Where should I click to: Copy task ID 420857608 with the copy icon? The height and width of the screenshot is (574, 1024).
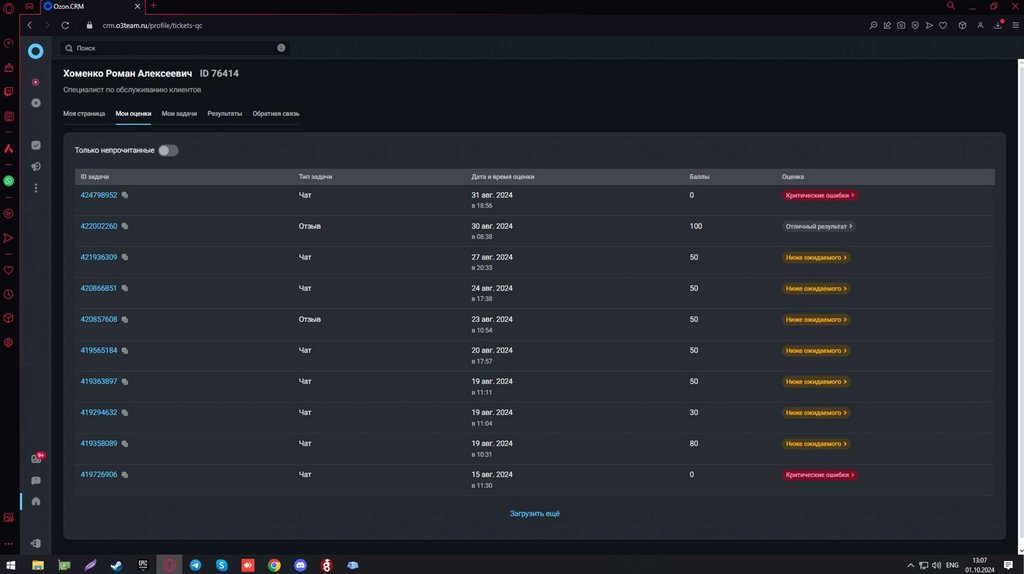coord(125,319)
